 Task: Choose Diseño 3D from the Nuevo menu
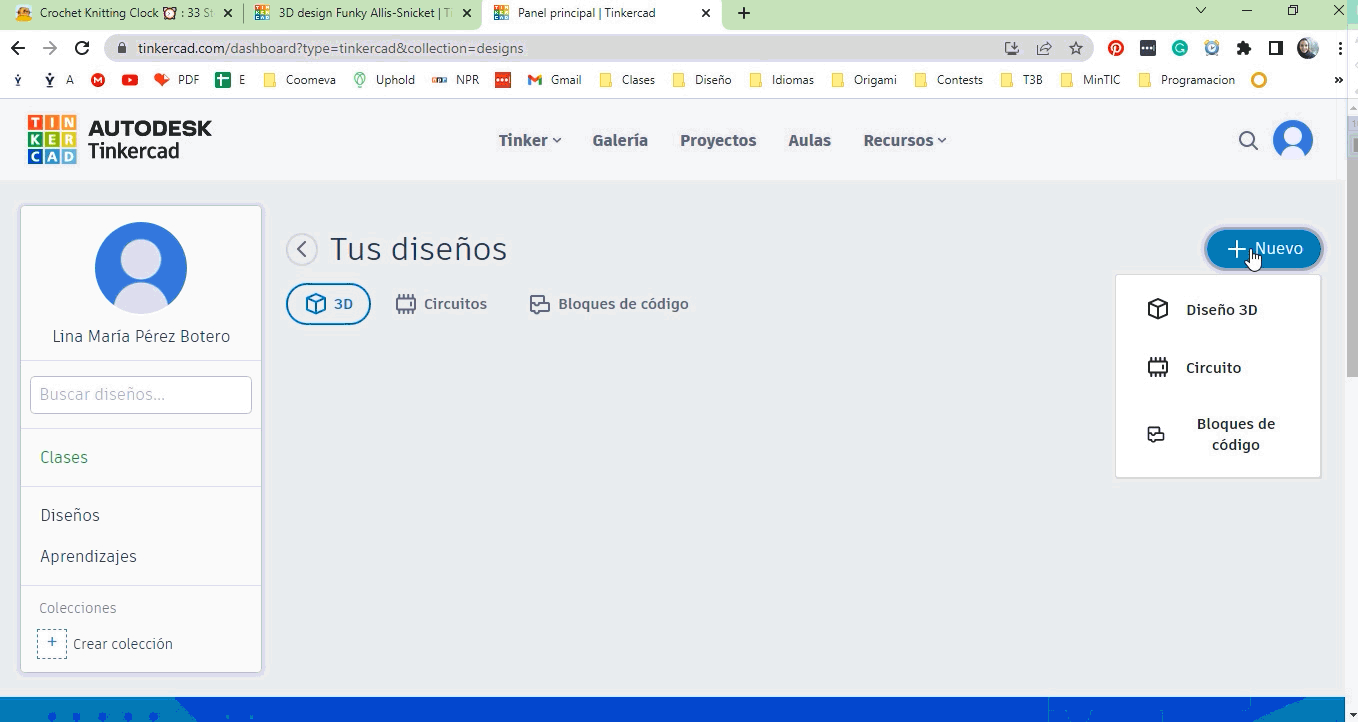pyautogui.click(x=1221, y=309)
